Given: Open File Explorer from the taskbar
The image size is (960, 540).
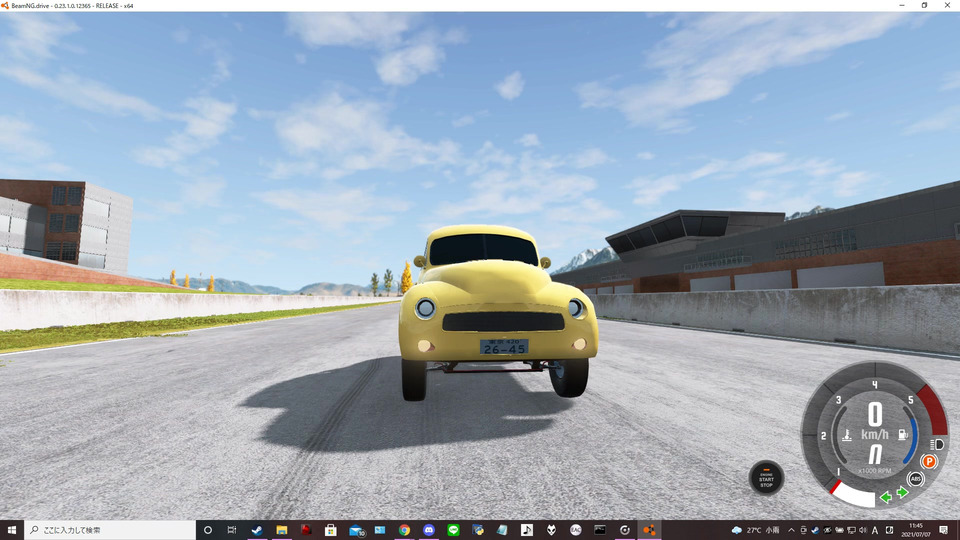Looking at the screenshot, I should pyautogui.click(x=282, y=530).
